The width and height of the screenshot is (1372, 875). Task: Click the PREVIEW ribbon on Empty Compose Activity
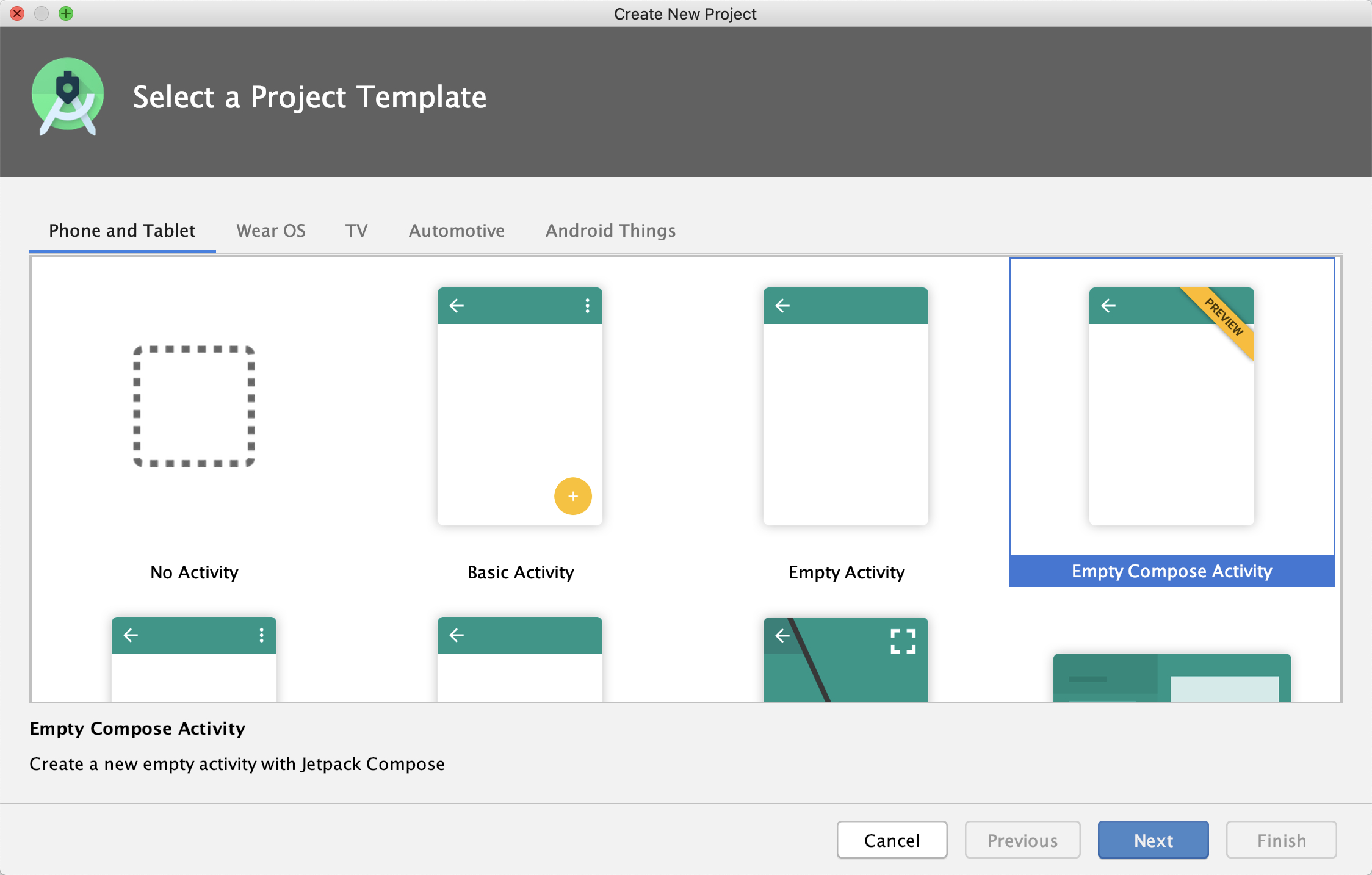click(x=1224, y=317)
